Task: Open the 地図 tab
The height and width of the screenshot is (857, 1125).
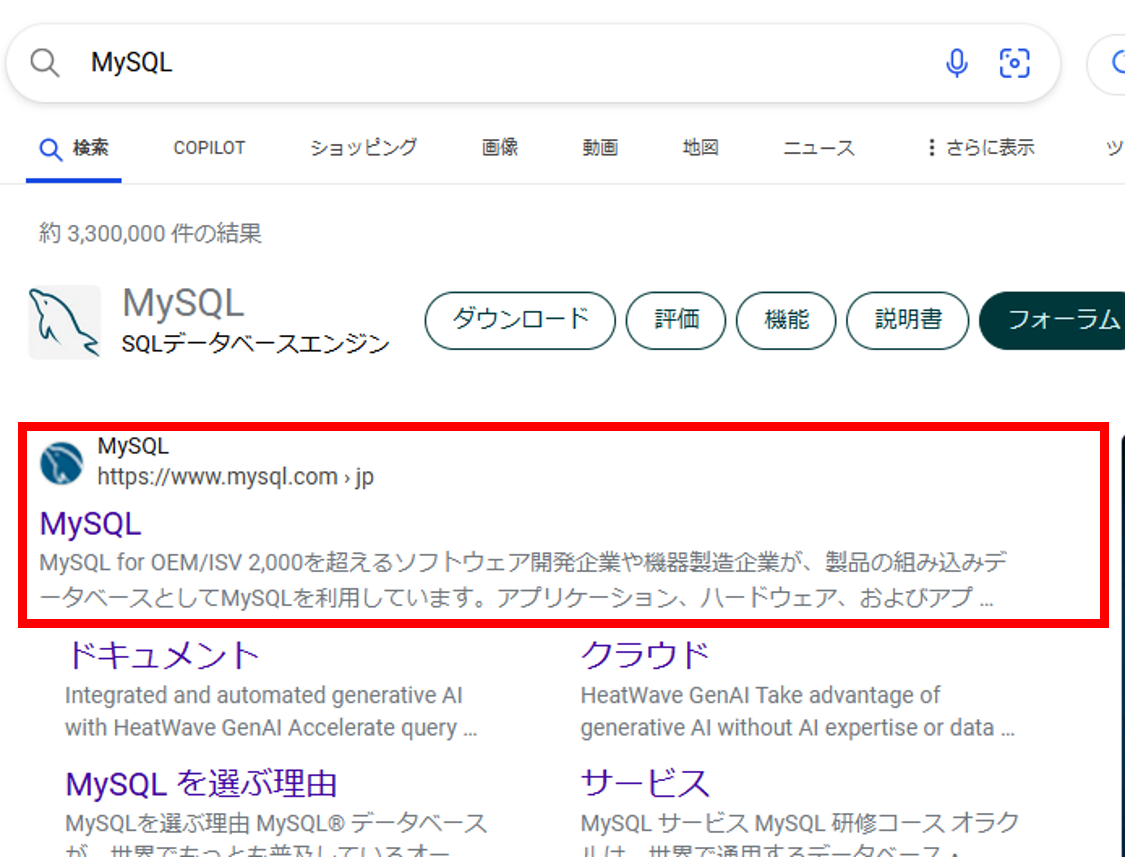Action: click(700, 147)
